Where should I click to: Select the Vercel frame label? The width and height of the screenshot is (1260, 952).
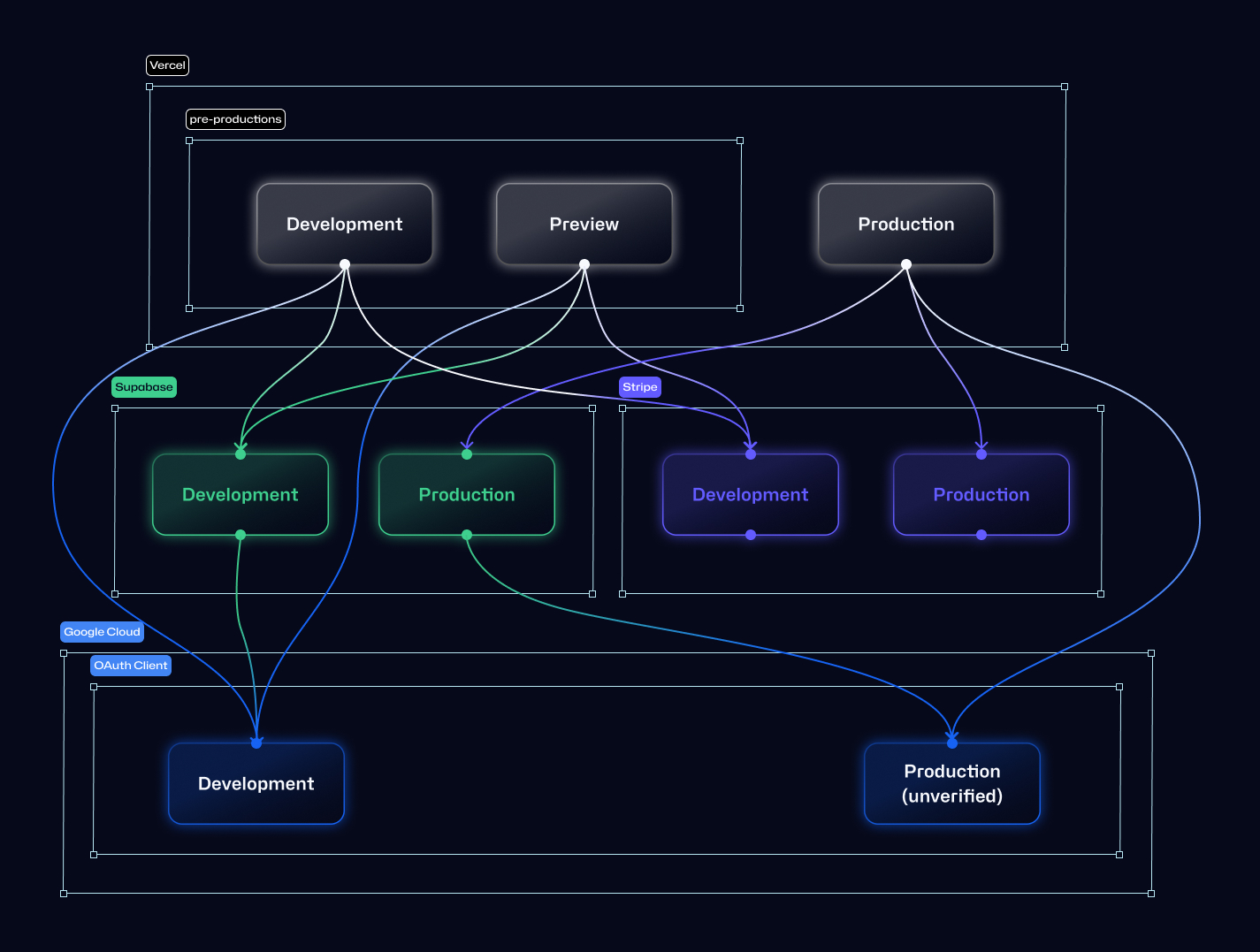167,65
